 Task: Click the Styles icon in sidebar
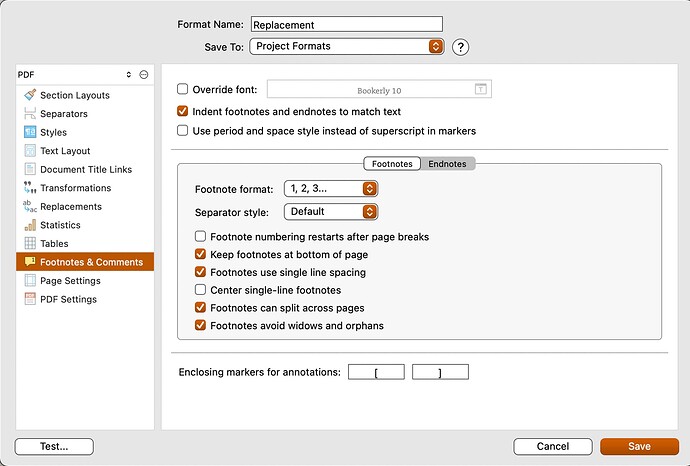click(30, 132)
